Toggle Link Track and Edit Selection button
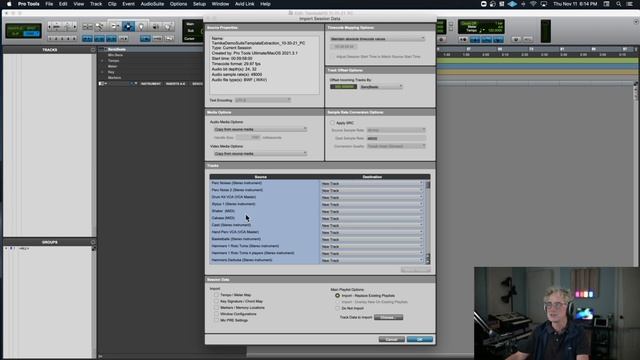The height and width of the screenshot is (360, 640). coord(111,39)
